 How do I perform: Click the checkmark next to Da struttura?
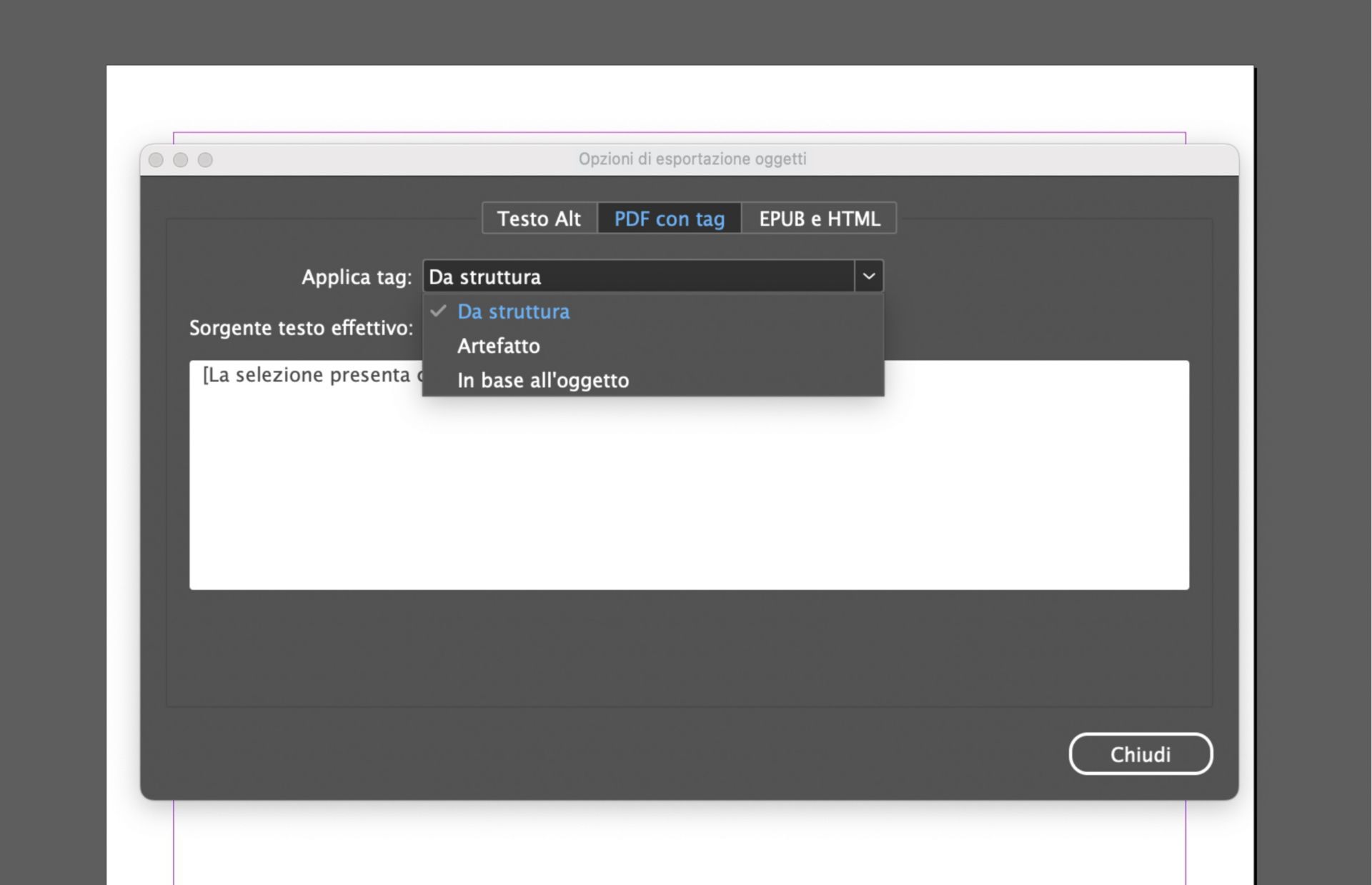[x=438, y=311]
